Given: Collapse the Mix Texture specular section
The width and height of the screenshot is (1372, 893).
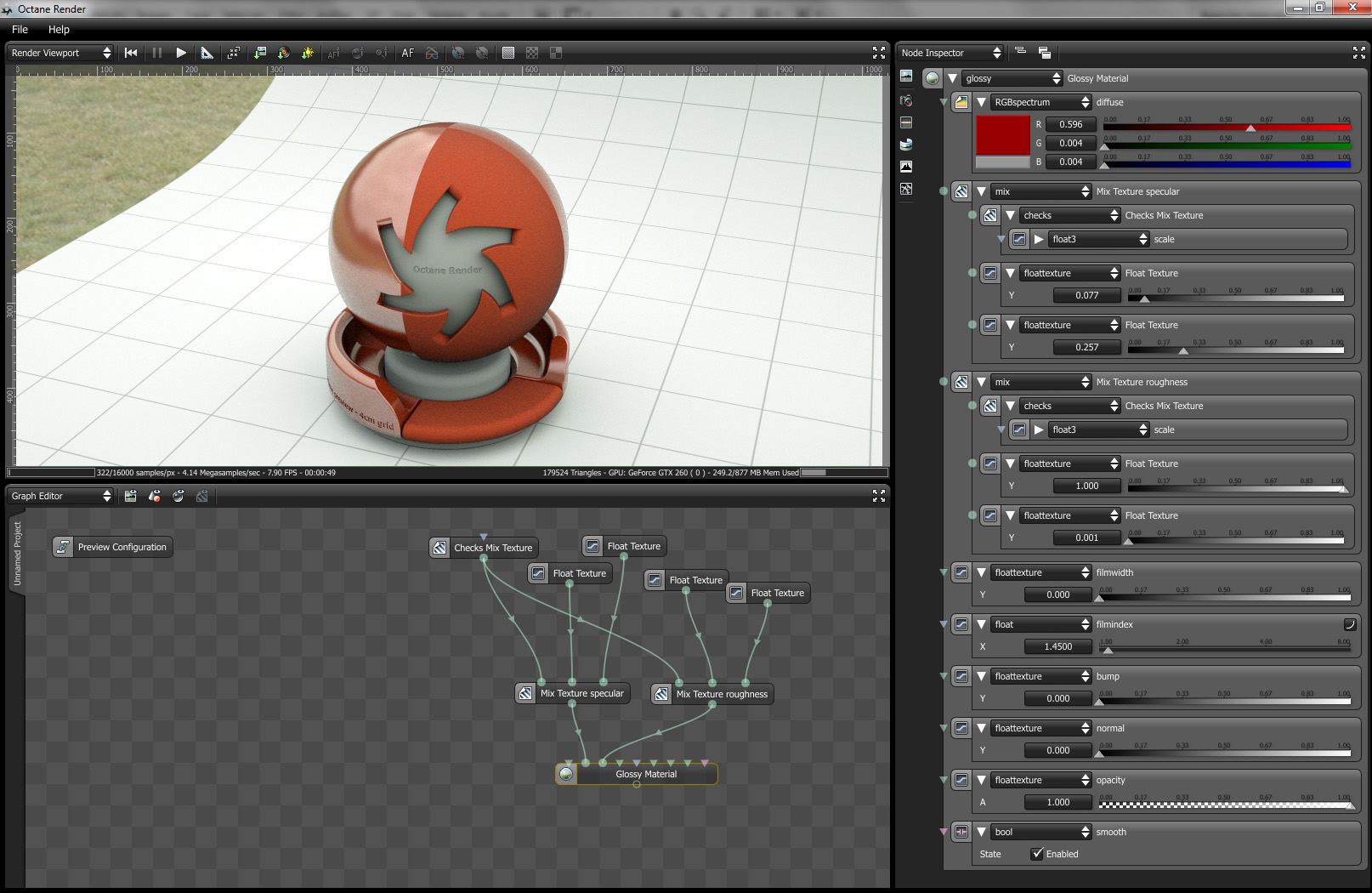Looking at the screenshot, I should click(x=981, y=191).
